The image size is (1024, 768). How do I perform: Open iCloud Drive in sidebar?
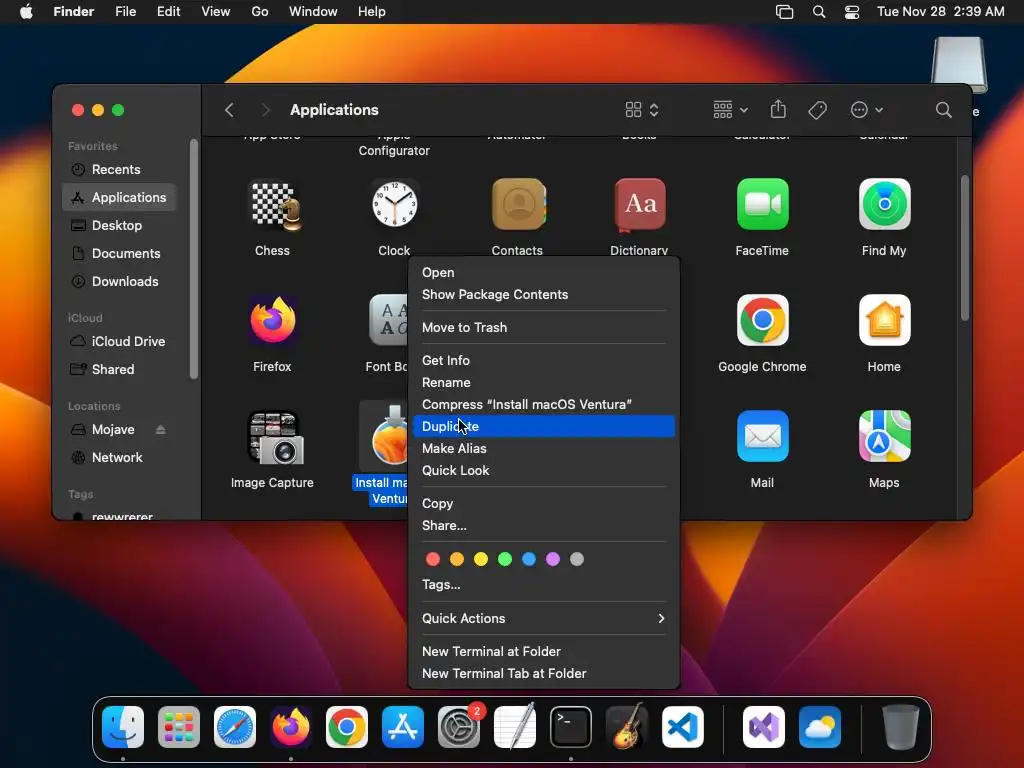pos(119,342)
